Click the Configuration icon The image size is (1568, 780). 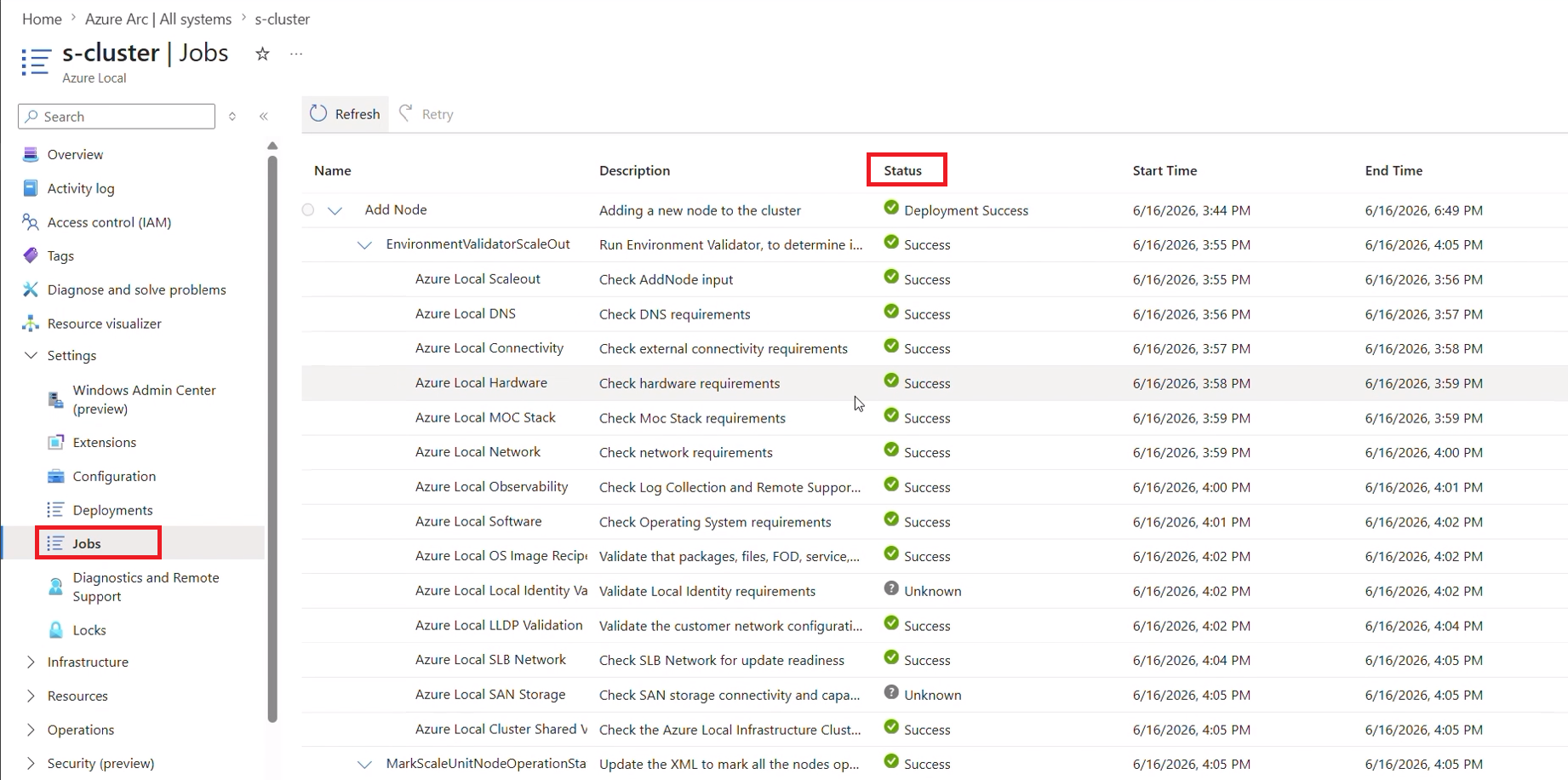point(55,476)
